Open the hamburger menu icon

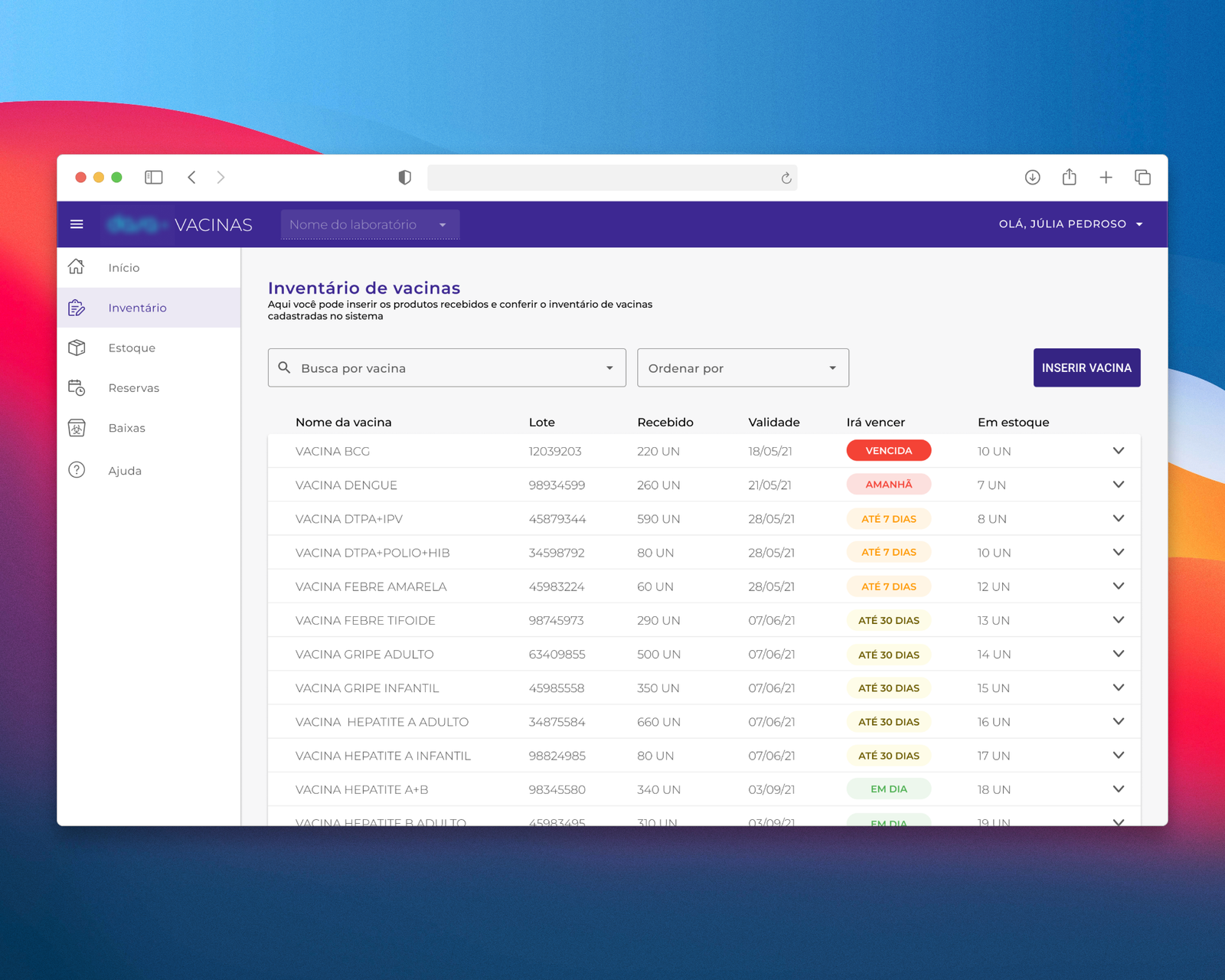[77, 224]
